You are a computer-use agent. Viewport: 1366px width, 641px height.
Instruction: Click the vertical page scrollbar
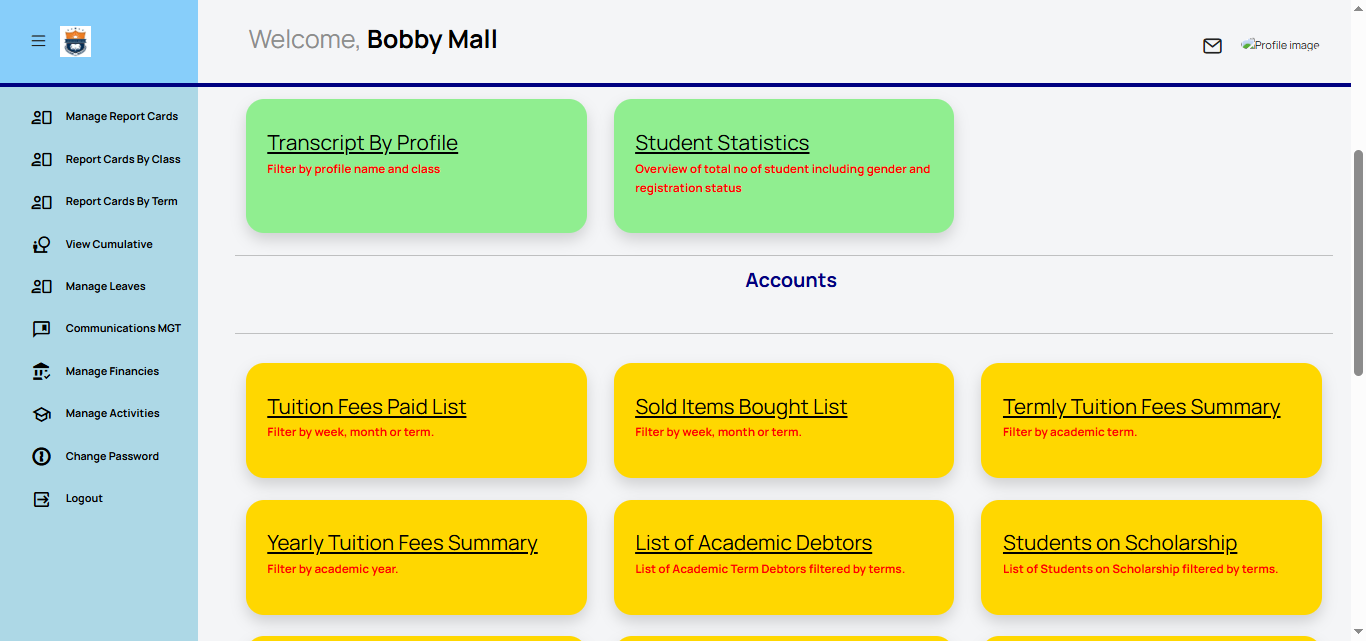(1358, 262)
